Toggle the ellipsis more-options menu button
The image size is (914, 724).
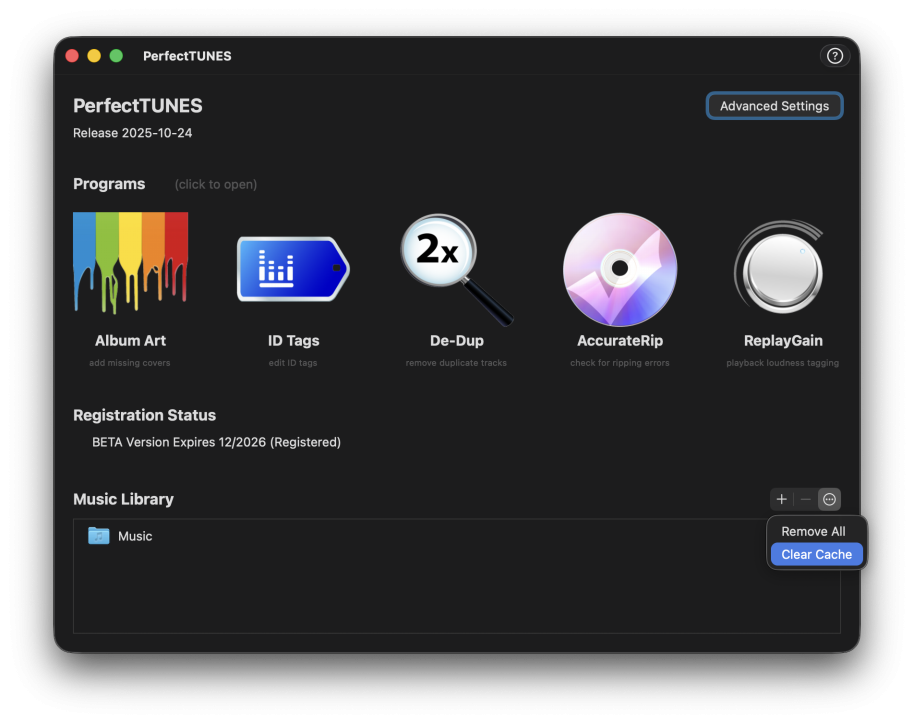pyautogui.click(x=829, y=499)
